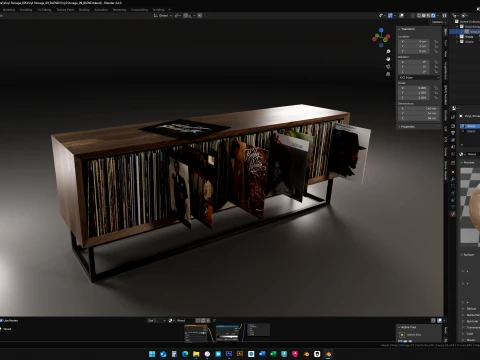Pause the viewport render preview
Screen dimensions: 480x360
pos(444,16)
